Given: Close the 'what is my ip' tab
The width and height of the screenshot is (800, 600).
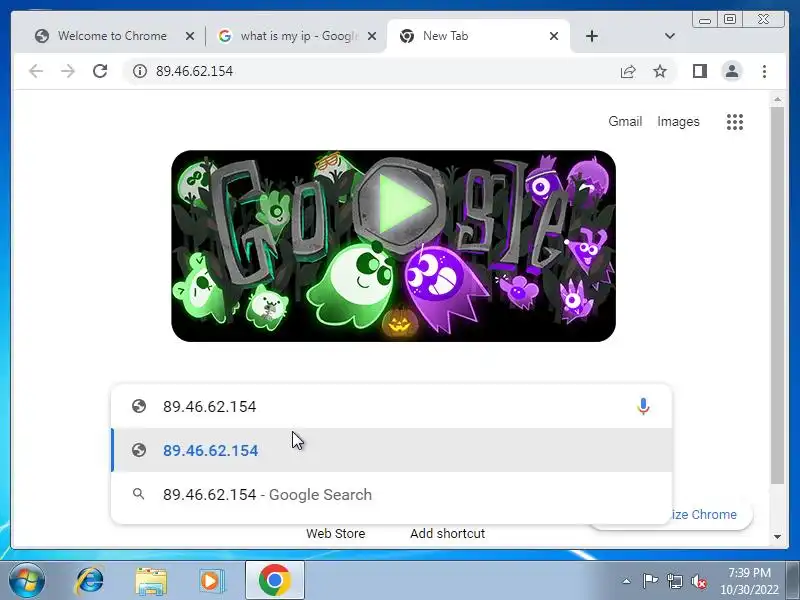Looking at the screenshot, I should coord(372,36).
